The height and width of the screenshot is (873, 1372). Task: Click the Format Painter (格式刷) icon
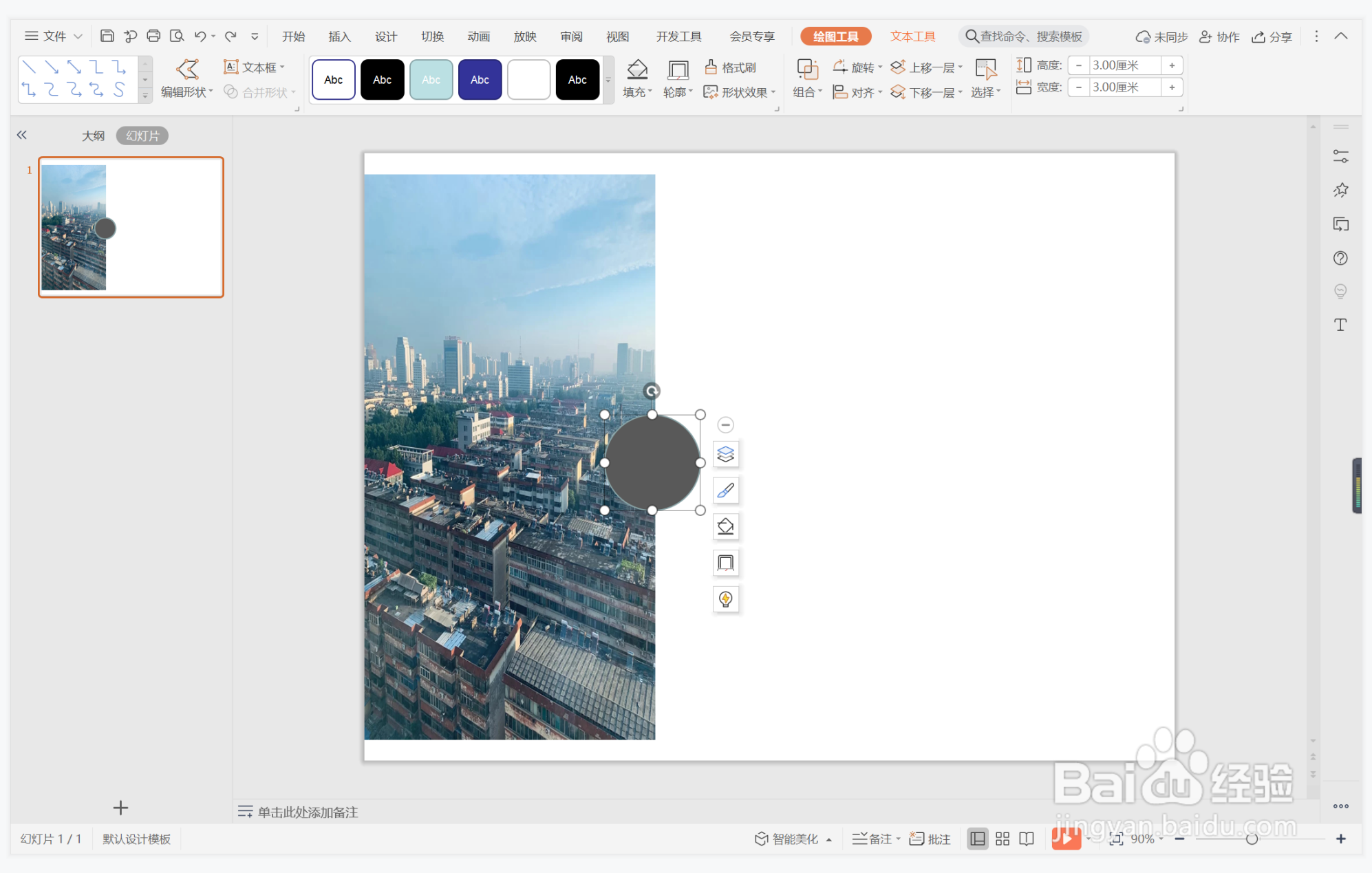click(711, 67)
